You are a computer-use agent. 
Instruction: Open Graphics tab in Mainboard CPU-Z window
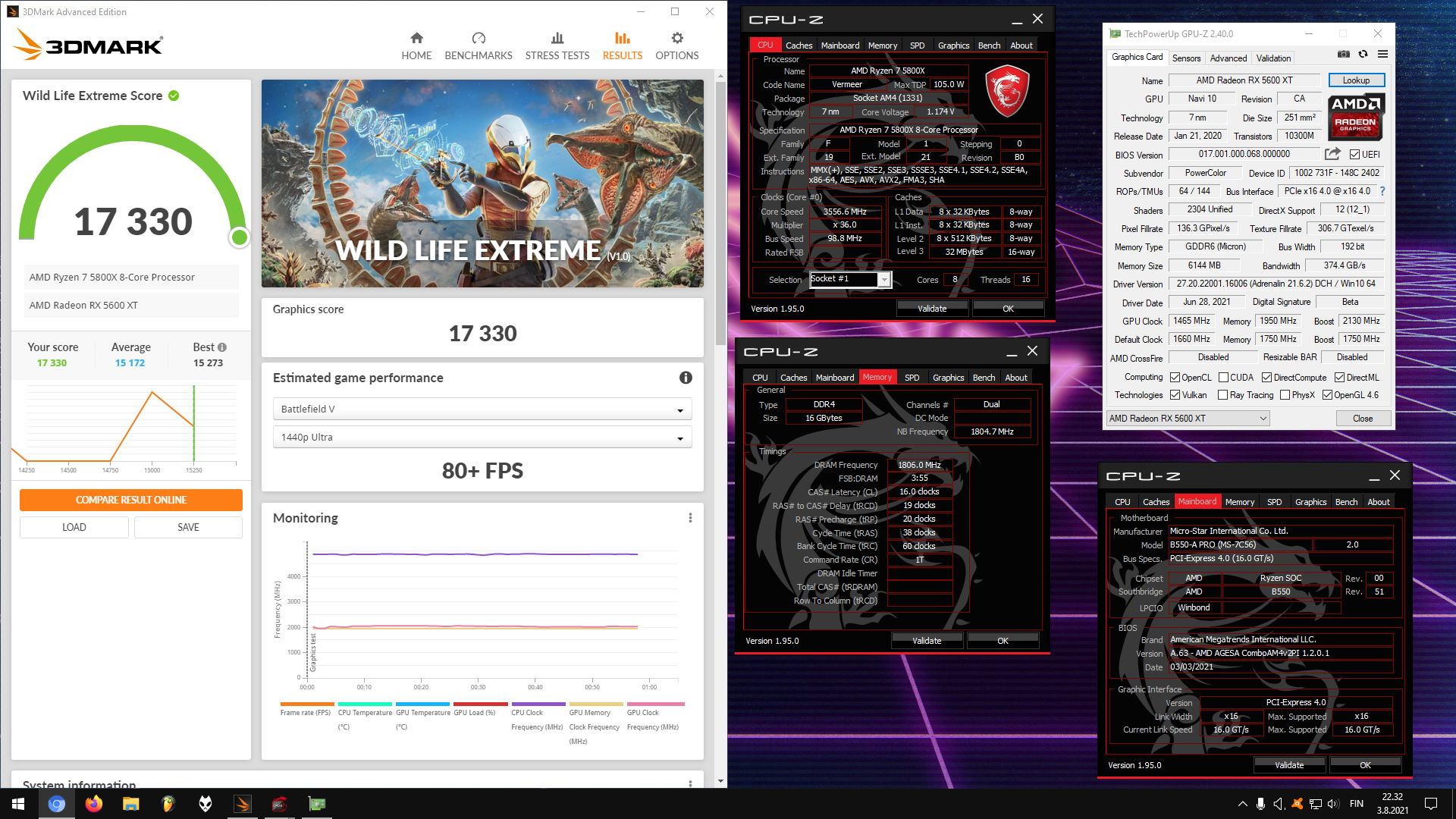pyautogui.click(x=1310, y=502)
